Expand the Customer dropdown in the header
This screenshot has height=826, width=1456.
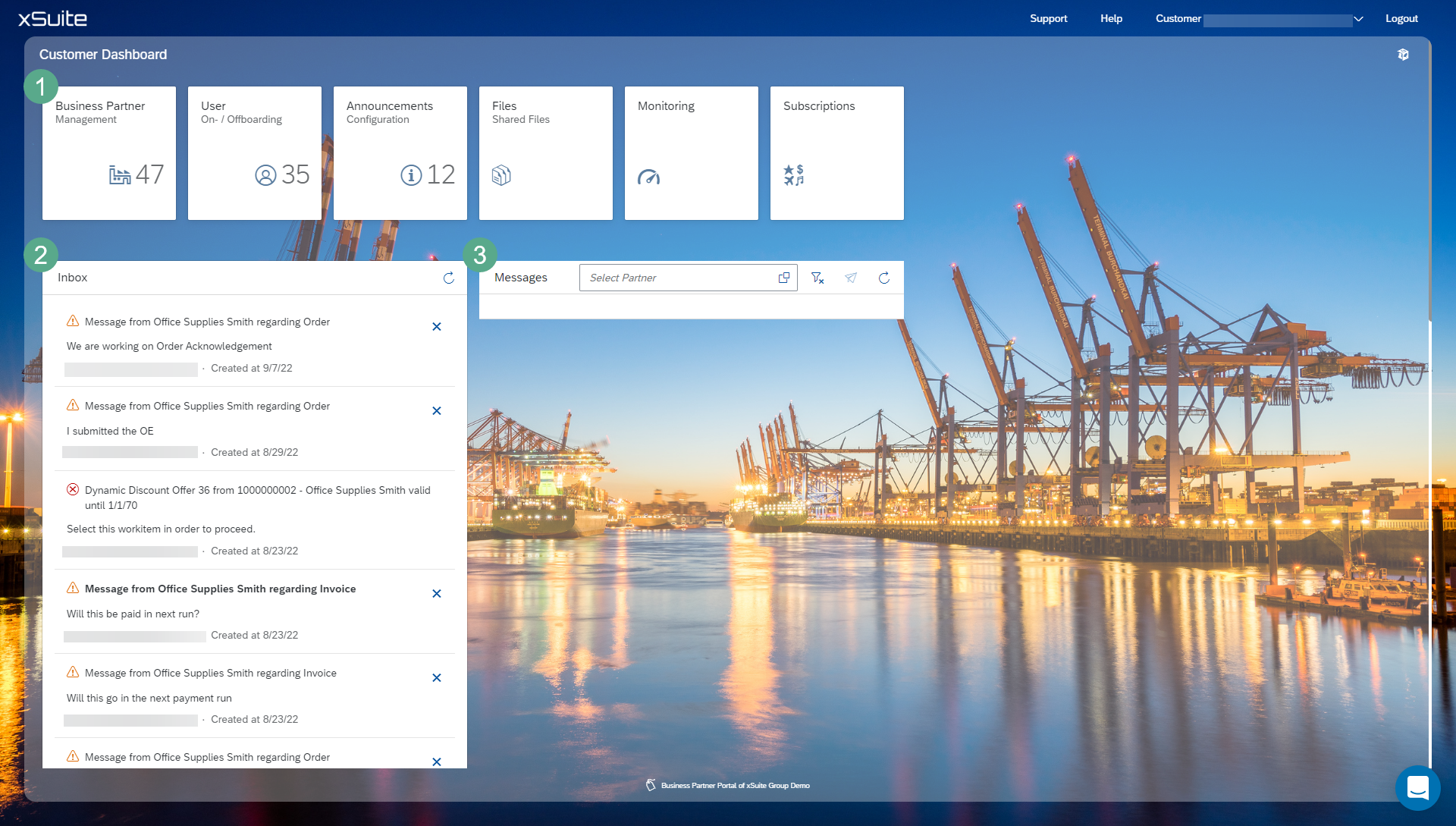click(1358, 18)
